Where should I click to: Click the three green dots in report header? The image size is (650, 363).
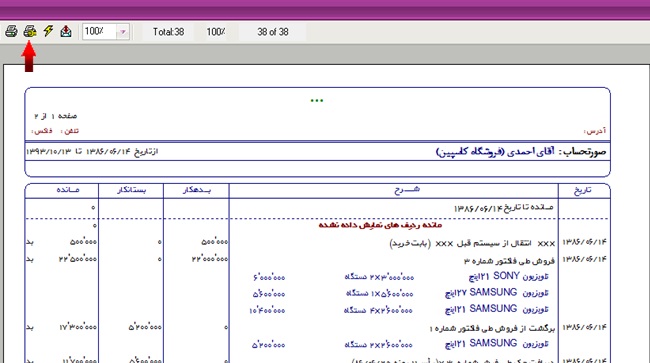(x=317, y=101)
